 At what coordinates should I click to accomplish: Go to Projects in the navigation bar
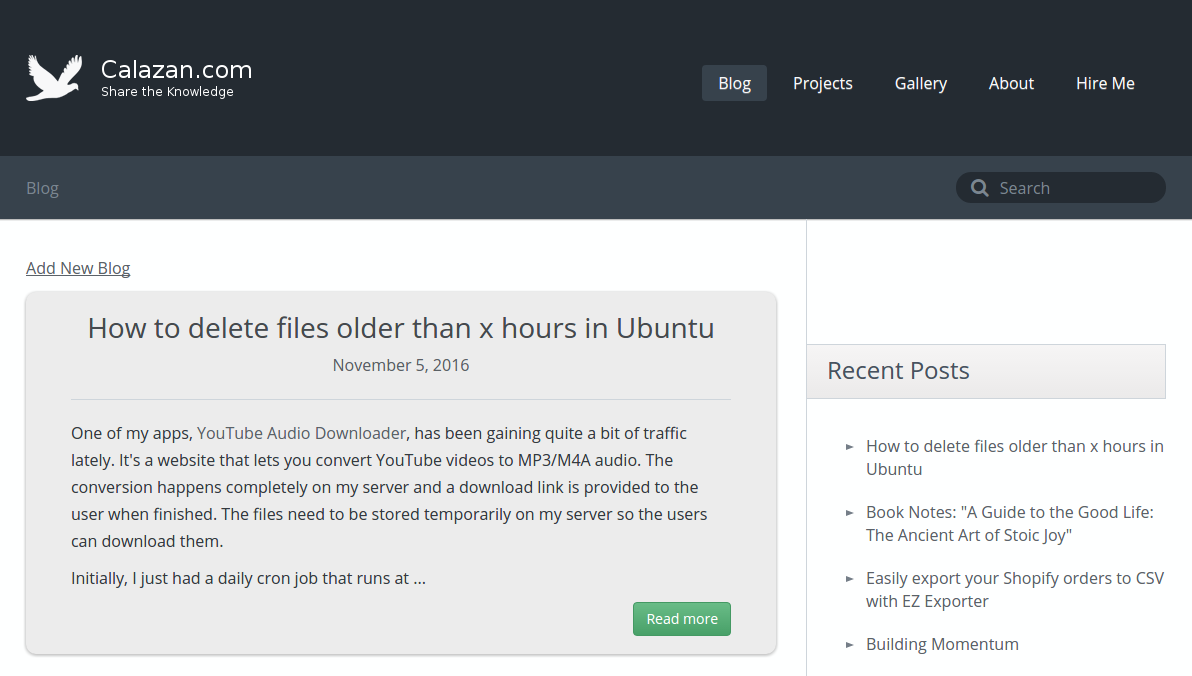pos(822,83)
